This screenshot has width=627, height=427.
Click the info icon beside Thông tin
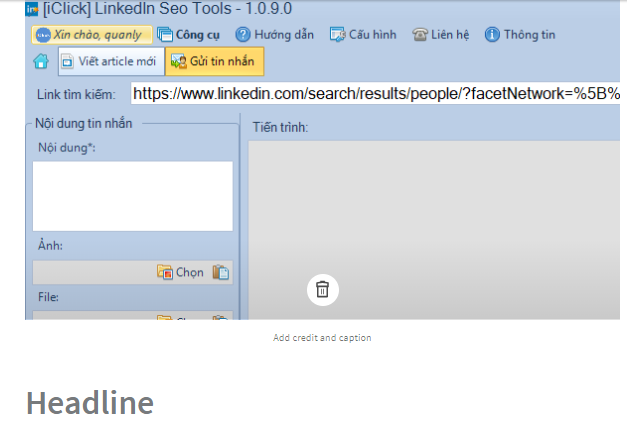[492, 35]
